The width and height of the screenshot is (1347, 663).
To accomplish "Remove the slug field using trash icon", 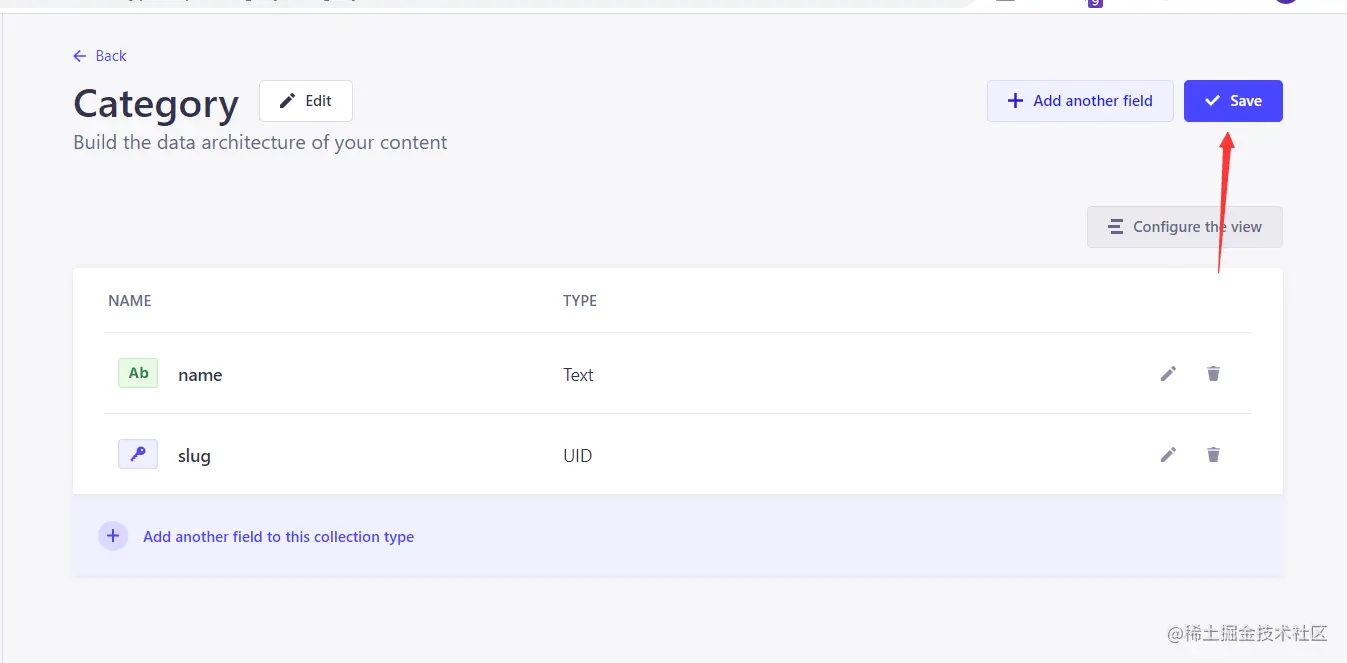I will 1213,455.
